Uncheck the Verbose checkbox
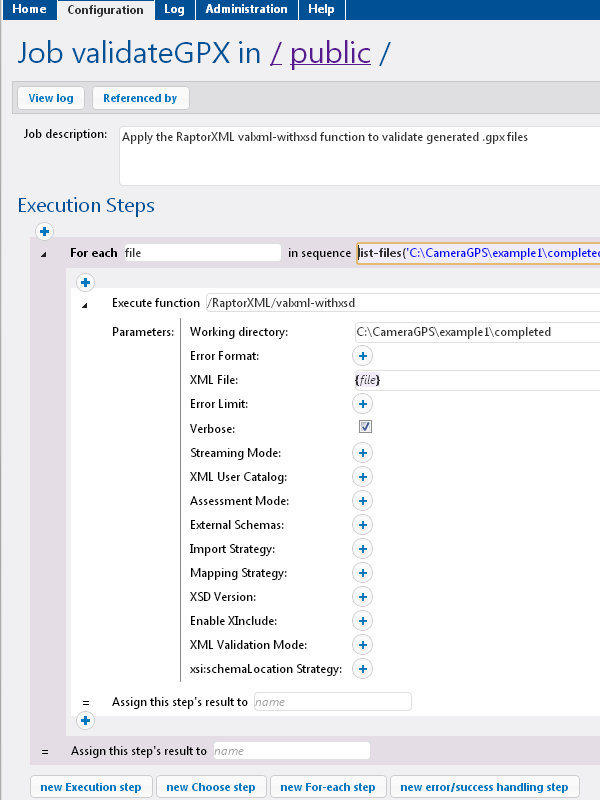The width and height of the screenshot is (600, 800). [366, 428]
